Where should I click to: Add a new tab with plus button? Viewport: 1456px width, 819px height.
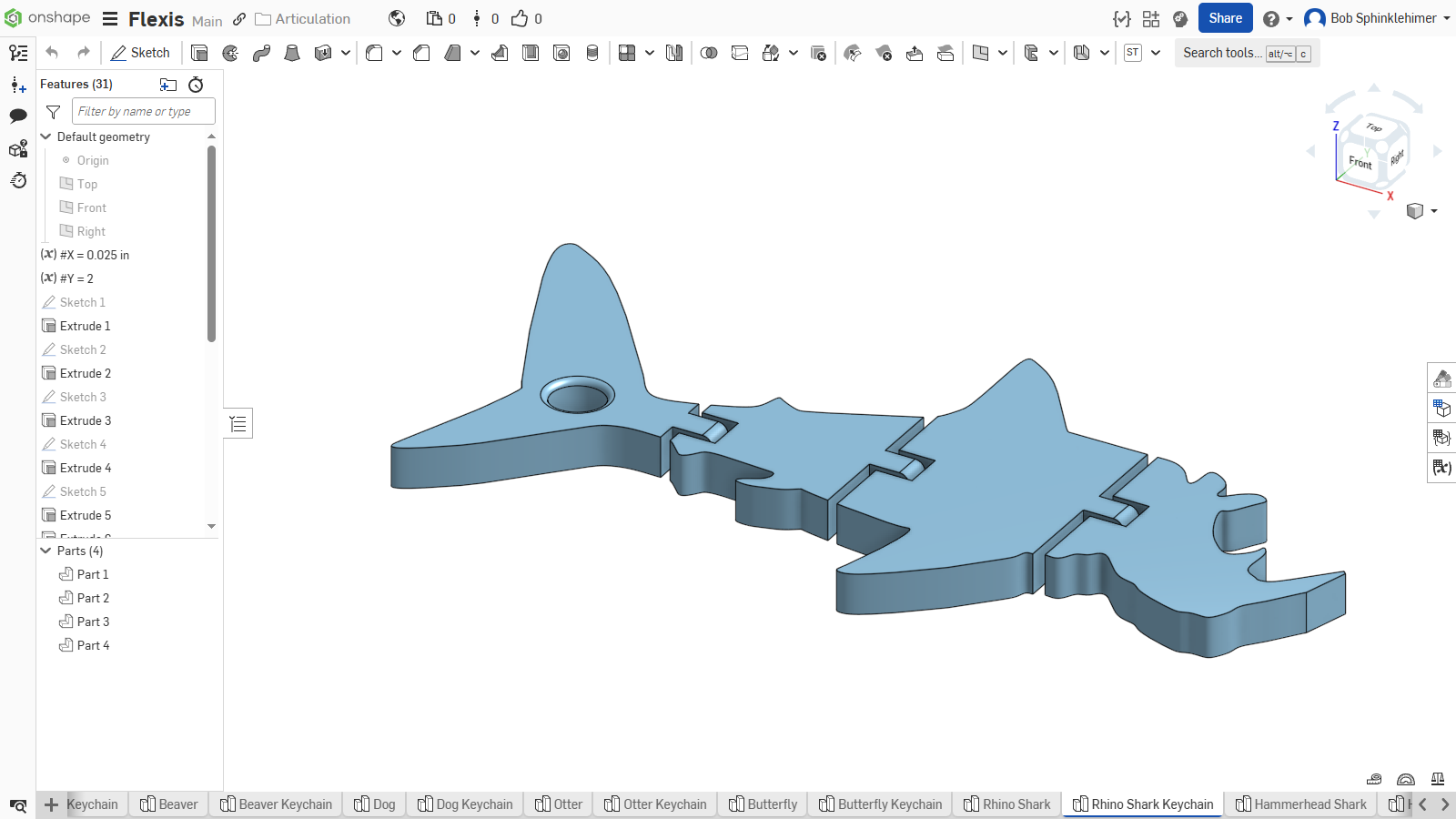coord(51,804)
